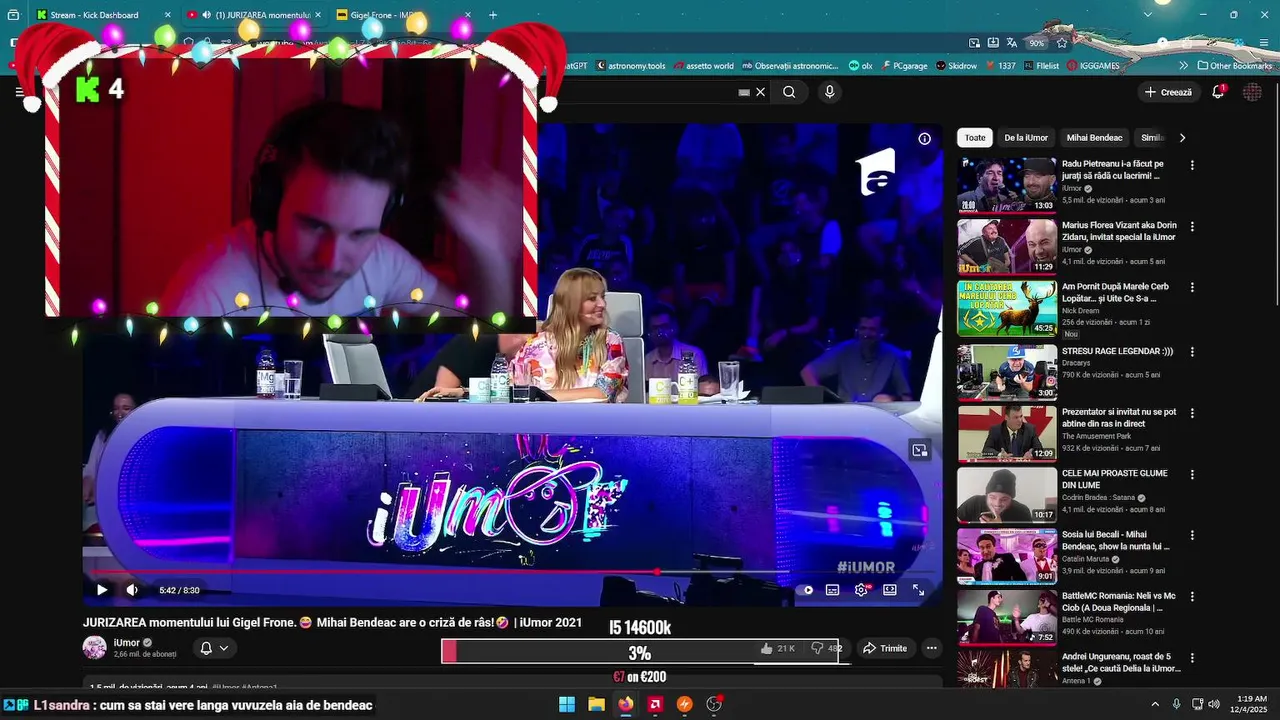Open the browser hamburger menu
This screenshot has height=720, width=1280.
[x=1264, y=43]
